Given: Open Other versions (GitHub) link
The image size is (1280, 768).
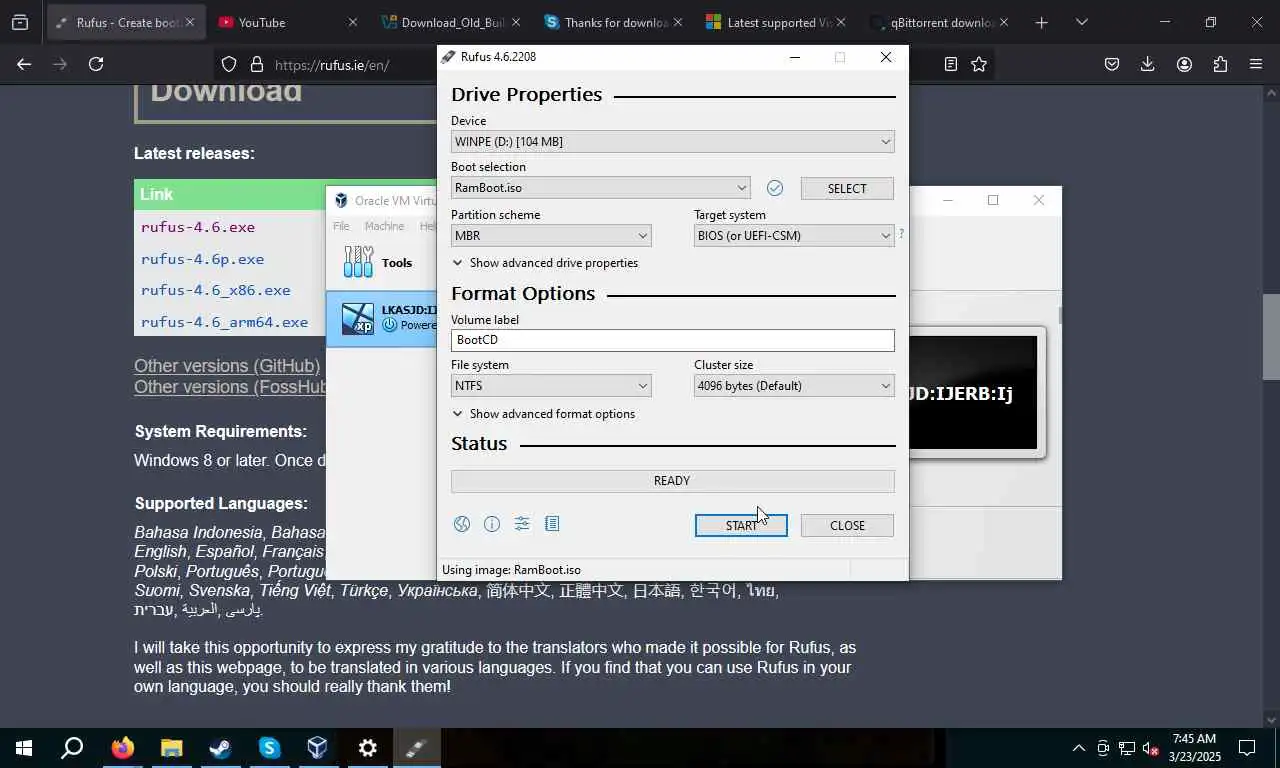Looking at the screenshot, I should pos(227,366).
